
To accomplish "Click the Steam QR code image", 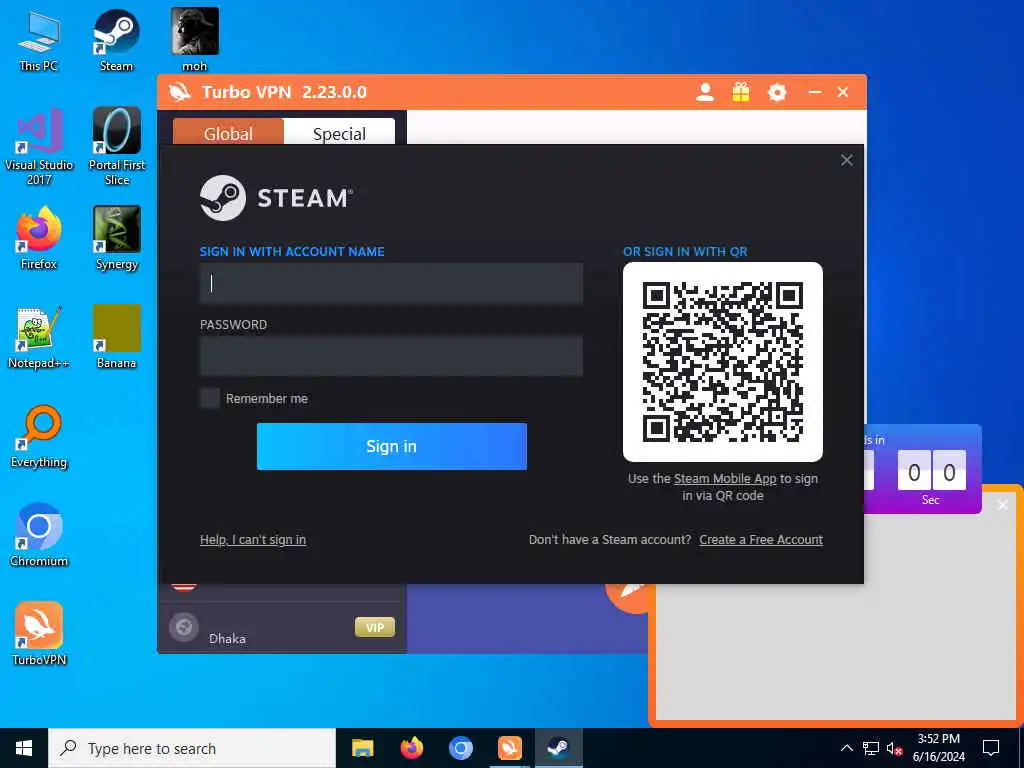I will (x=722, y=362).
